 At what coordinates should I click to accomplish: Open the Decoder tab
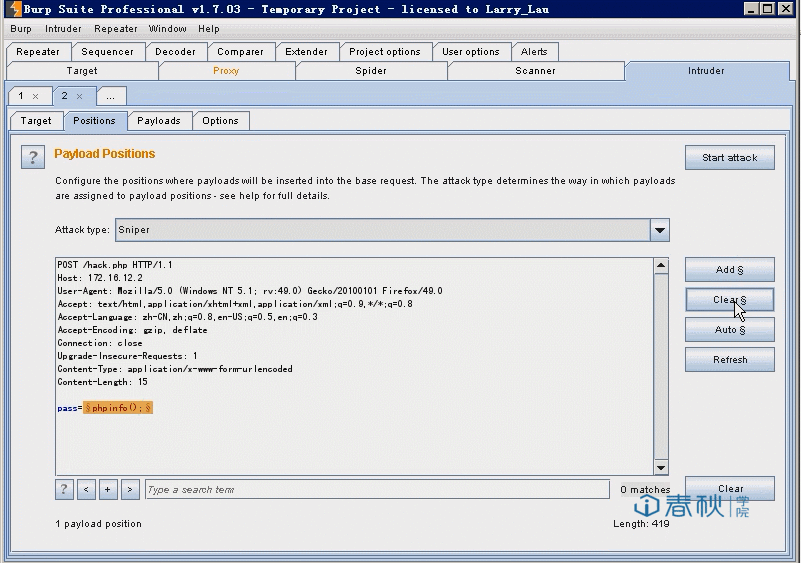click(175, 52)
